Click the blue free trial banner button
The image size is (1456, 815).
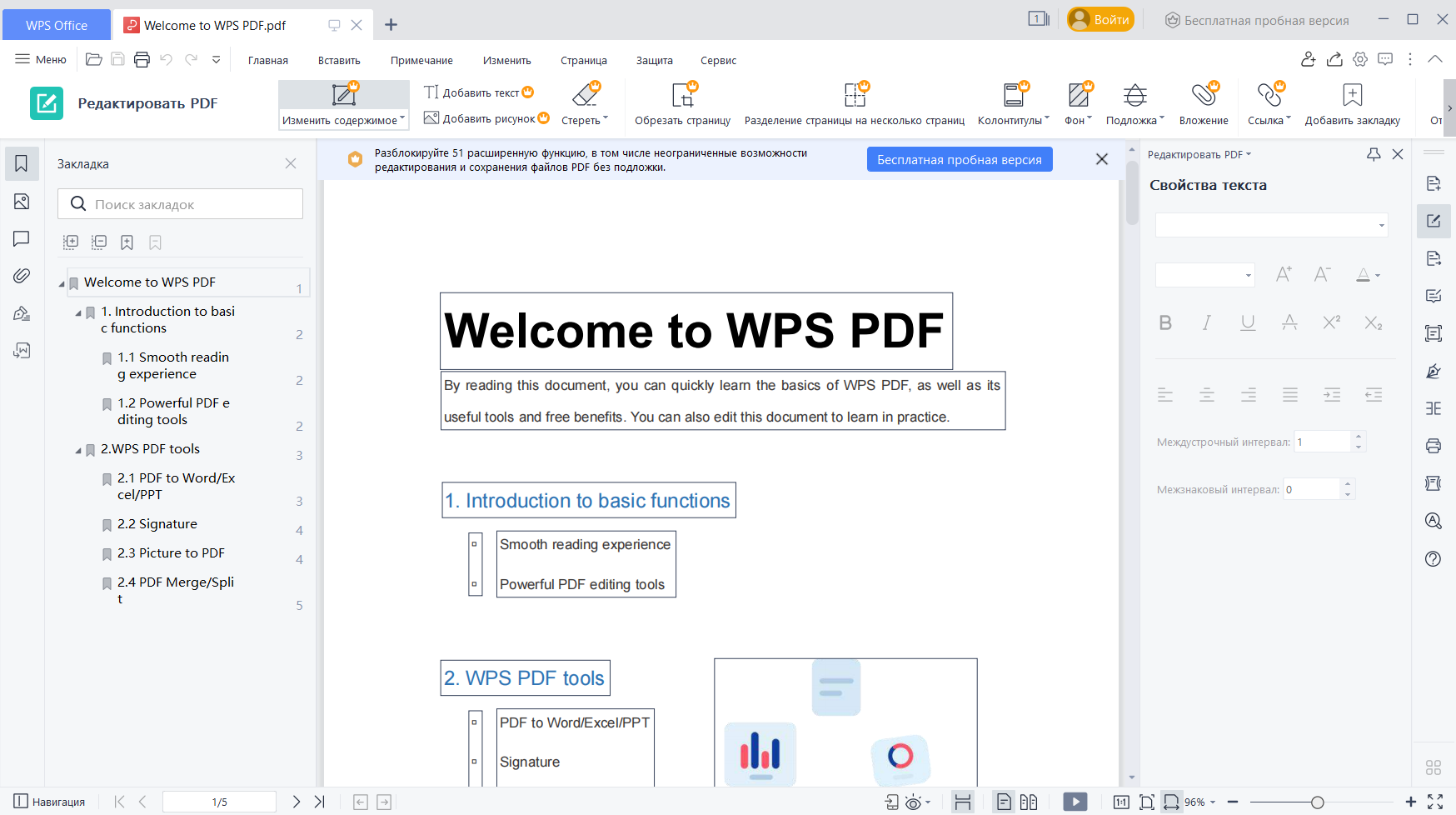tap(960, 159)
